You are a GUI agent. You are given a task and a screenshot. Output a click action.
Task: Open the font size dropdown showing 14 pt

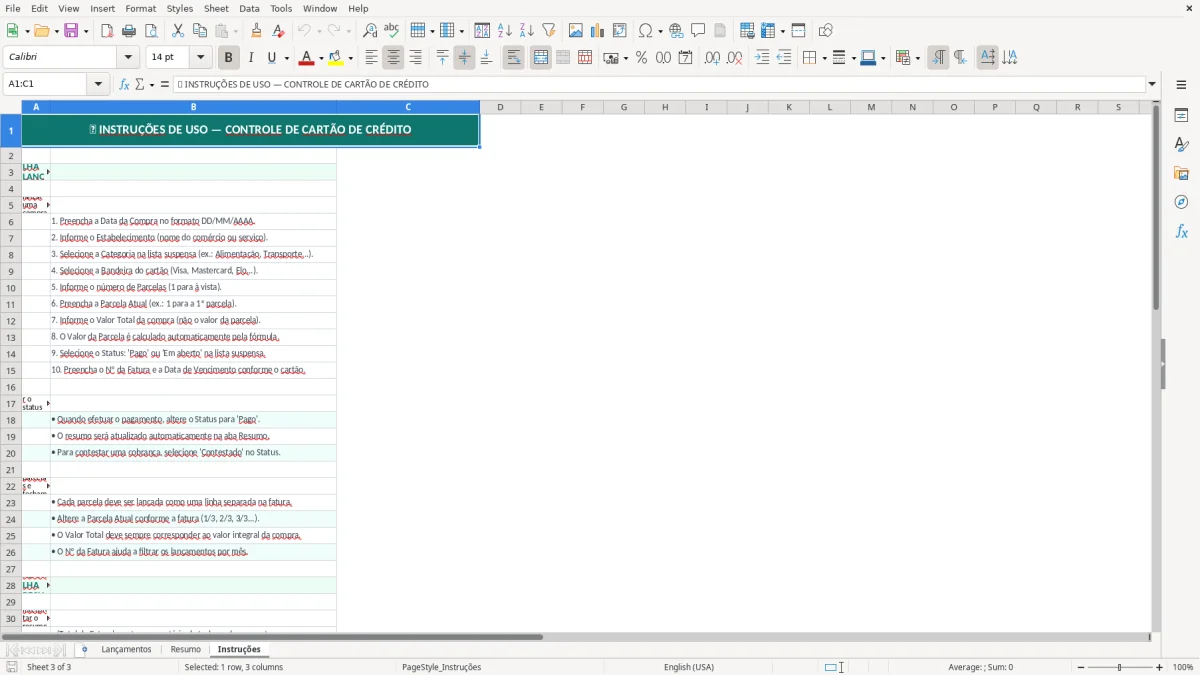(x=200, y=58)
